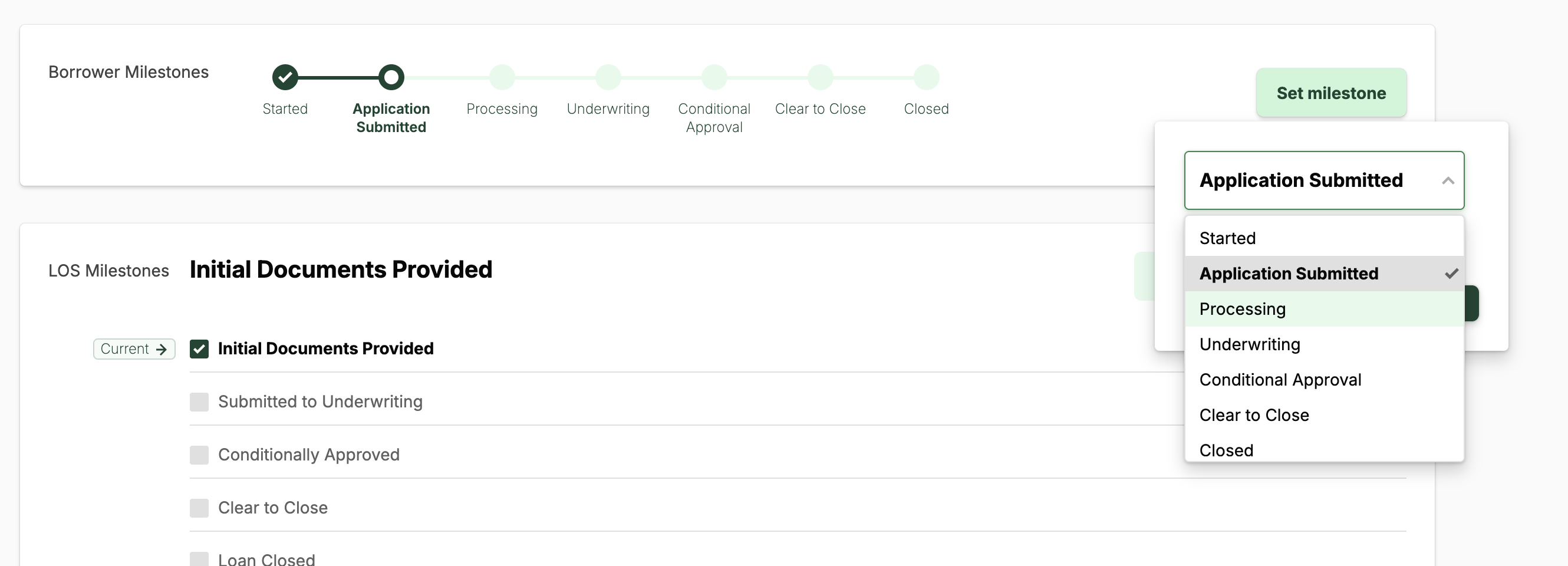The height and width of the screenshot is (566, 1568).
Task: Click the Underwriting step circle in tracker
Action: 608,77
